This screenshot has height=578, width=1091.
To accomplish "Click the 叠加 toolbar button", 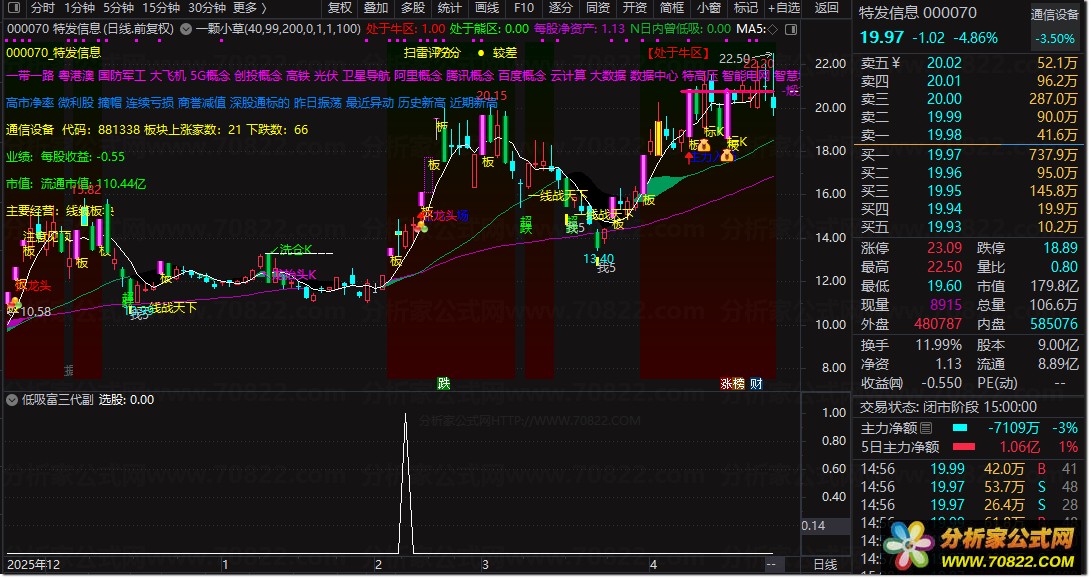I will [x=376, y=8].
